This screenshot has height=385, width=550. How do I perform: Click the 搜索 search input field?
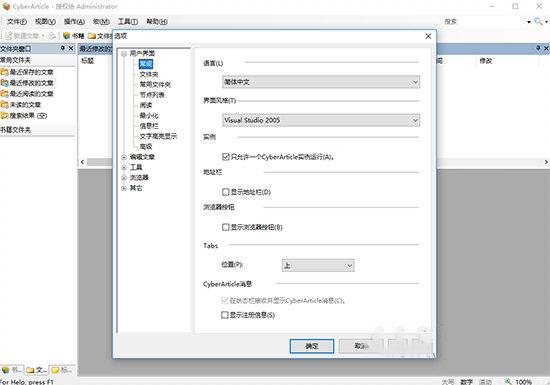click(483, 22)
